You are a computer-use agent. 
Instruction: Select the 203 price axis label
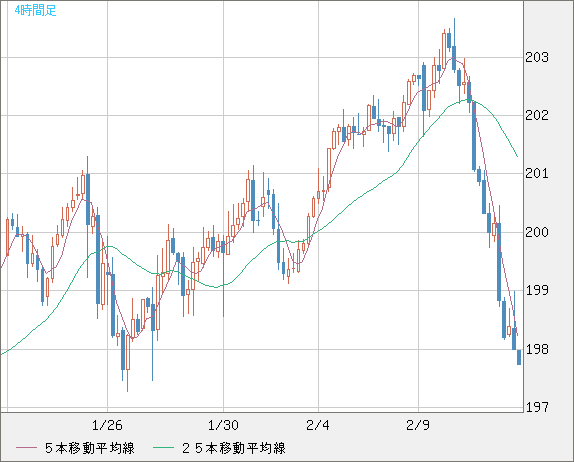[x=537, y=57]
